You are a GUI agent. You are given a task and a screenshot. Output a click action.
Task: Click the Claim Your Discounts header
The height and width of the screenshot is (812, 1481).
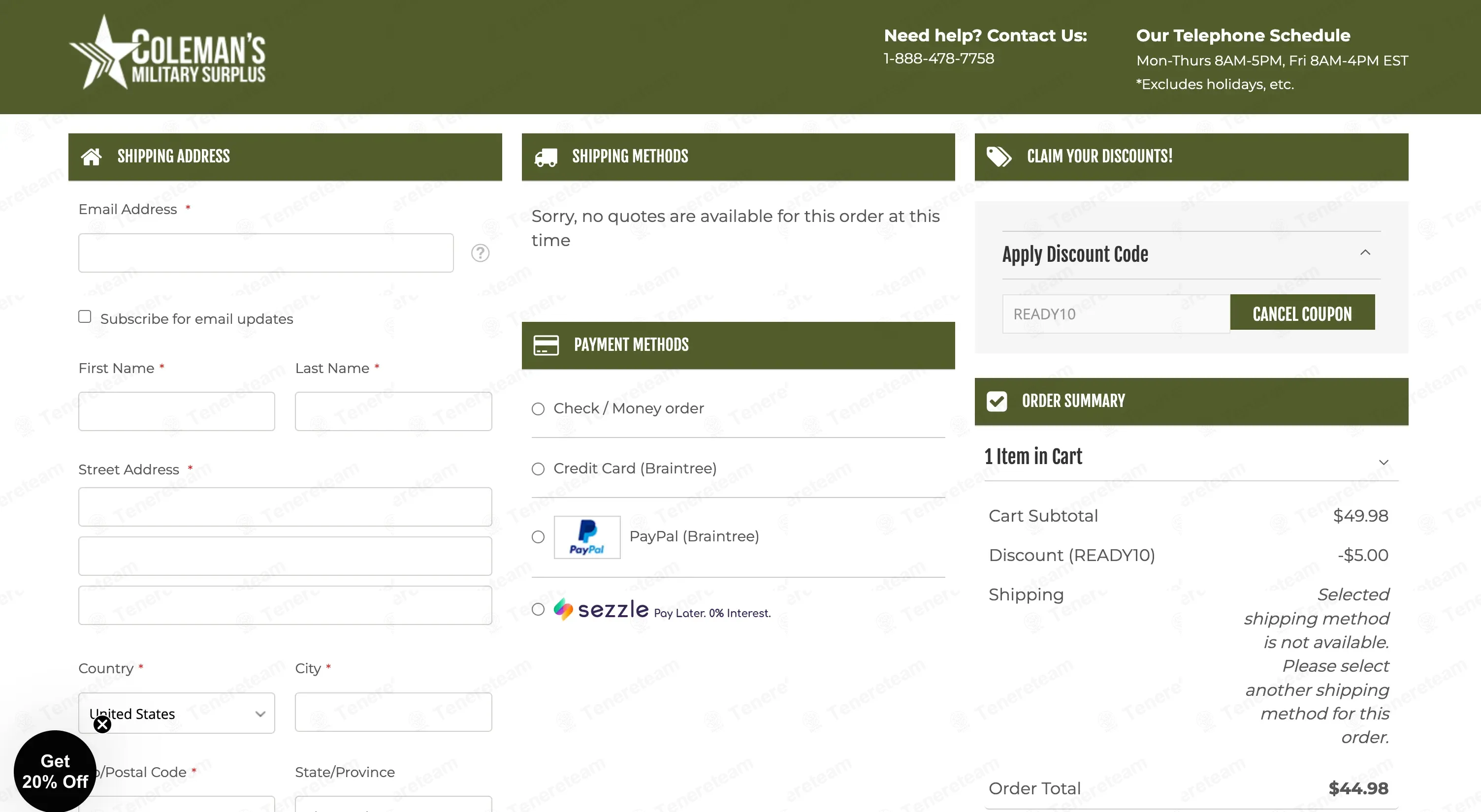(1192, 157)
